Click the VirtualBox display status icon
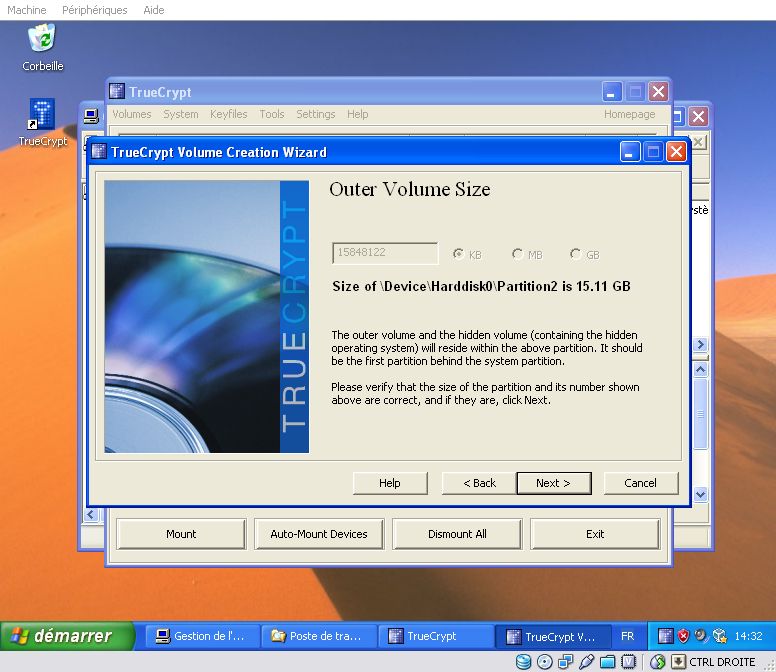The height and width of the screenshot is (672, 776). click(x=628, y=662)
